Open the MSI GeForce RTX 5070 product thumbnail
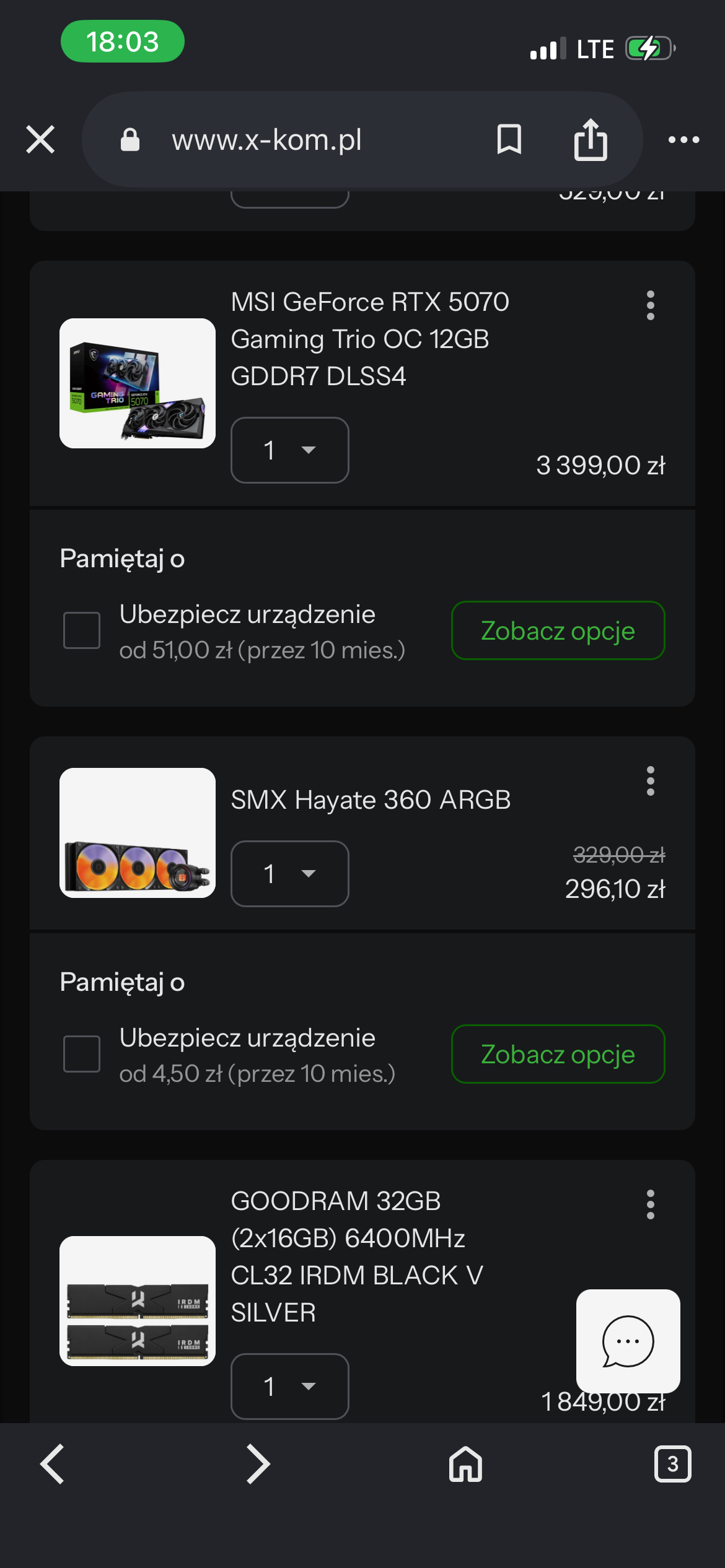 pyautogui.click(x=138, y=383)
